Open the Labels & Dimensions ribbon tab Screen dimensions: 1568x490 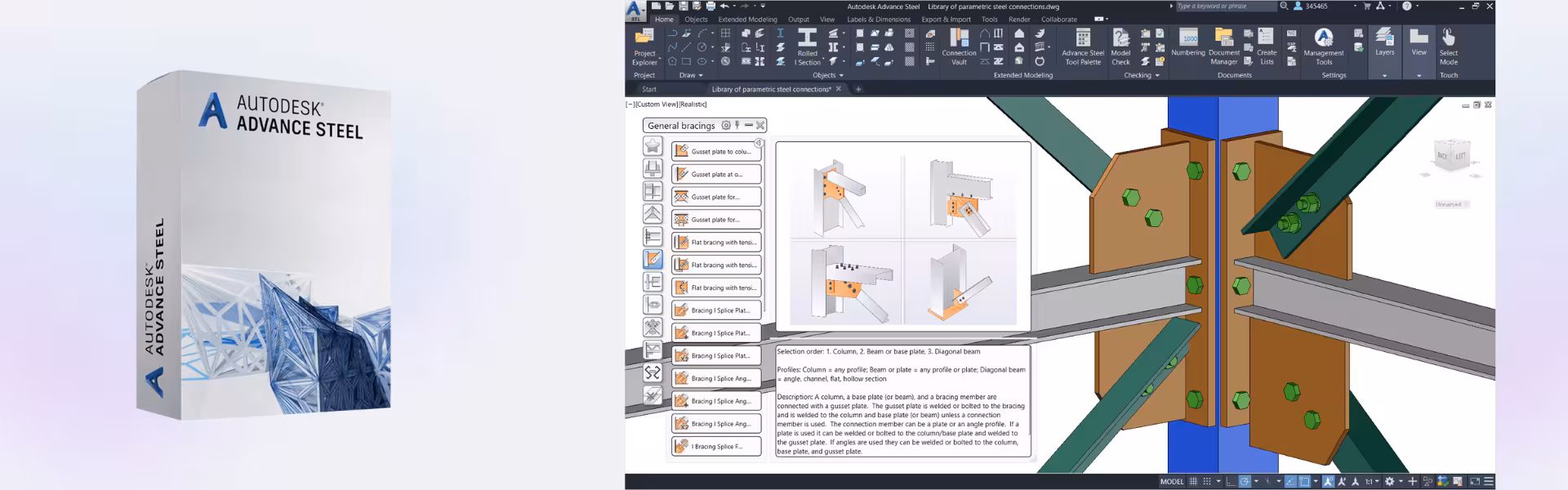point(879,20)
